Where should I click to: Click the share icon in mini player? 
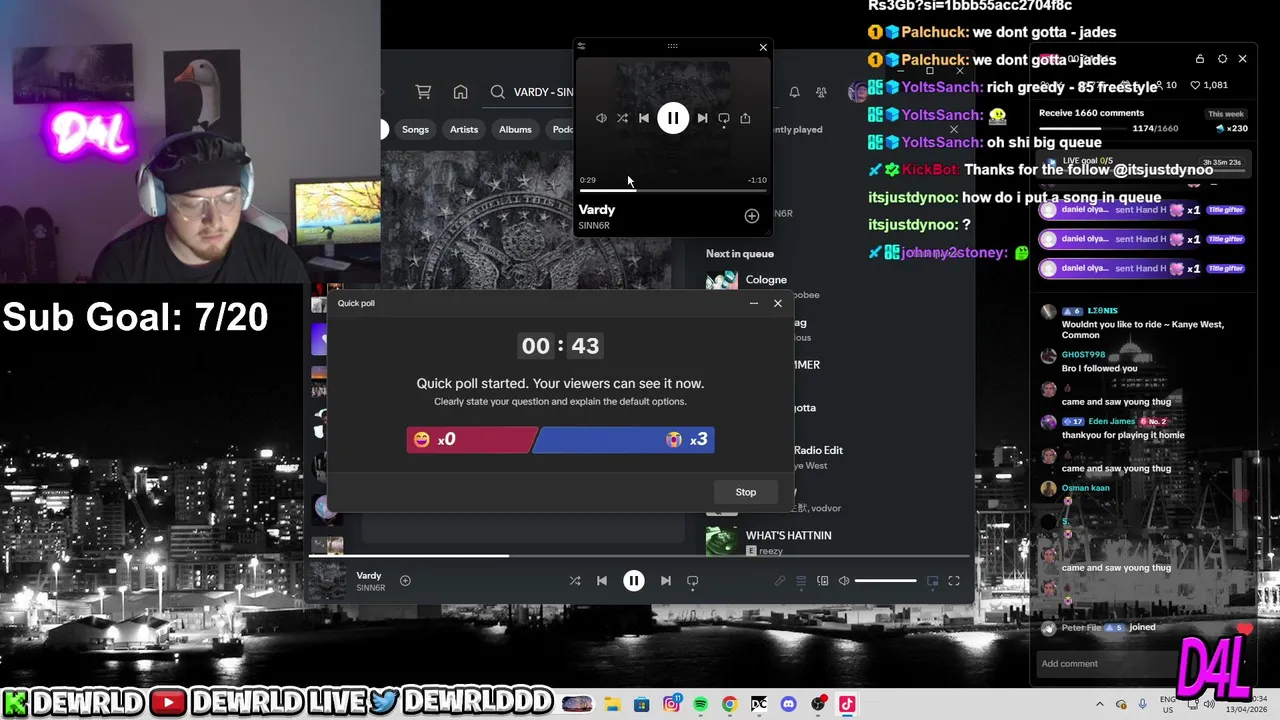[745, 118]
